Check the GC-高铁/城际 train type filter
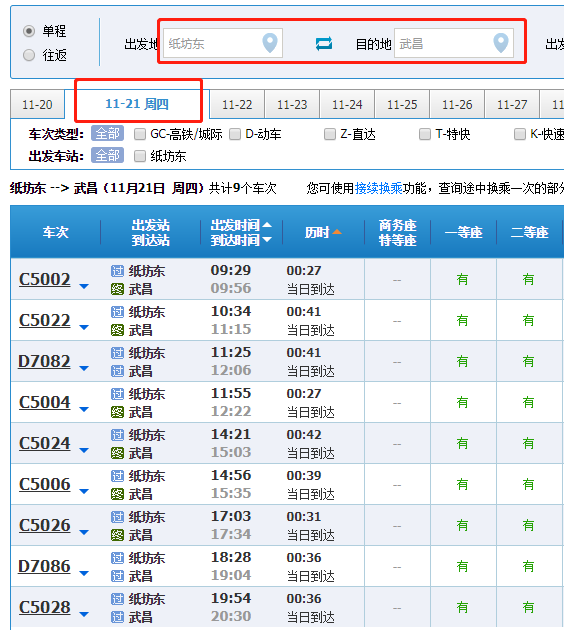The width and height of the screenshot is (564, 630). click(x=139, y=134)
